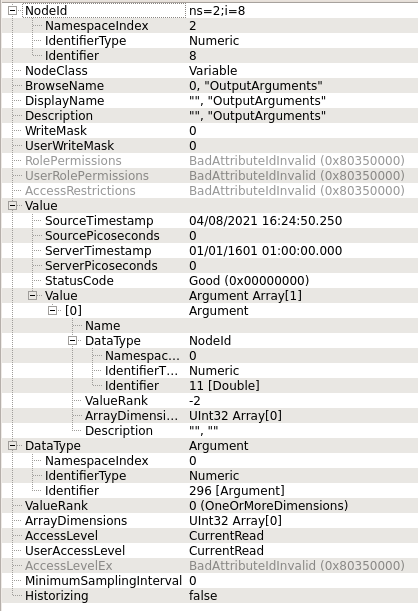This screenshot has height=611, width=418.
Task: Select the Name field under Argument
Action: click(210, 326)
